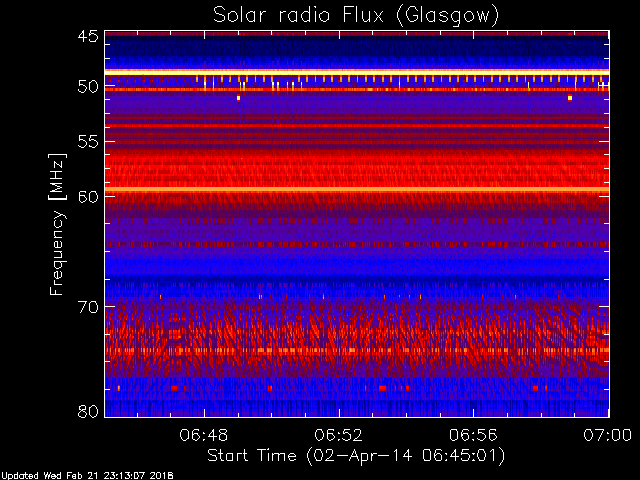640x480 pixels.
Task: Click the "Updated Wed Feb 21 23:13:07 2018" timestamp
Action: [x=87, y=476]
